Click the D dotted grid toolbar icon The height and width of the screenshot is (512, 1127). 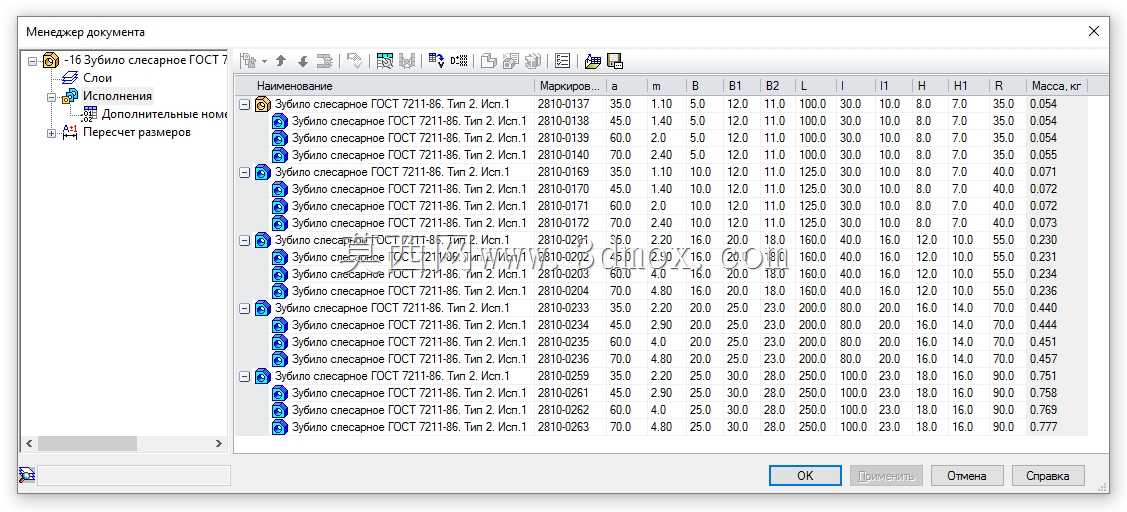pyautogui.click(x=459, y=62)
